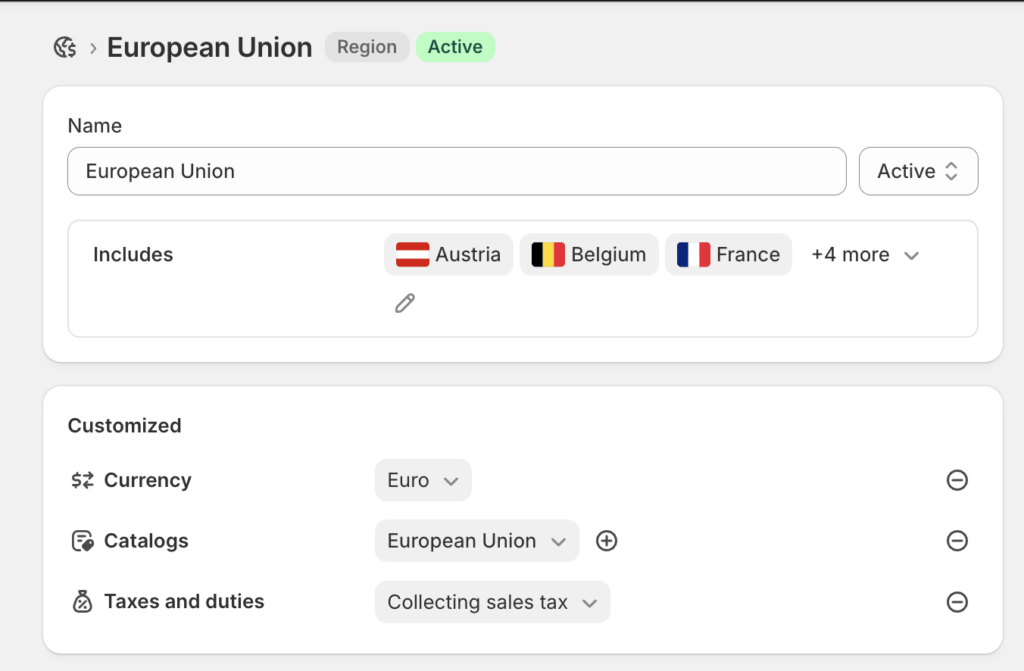Click the Region badge in the header

[x=366, y=46]
